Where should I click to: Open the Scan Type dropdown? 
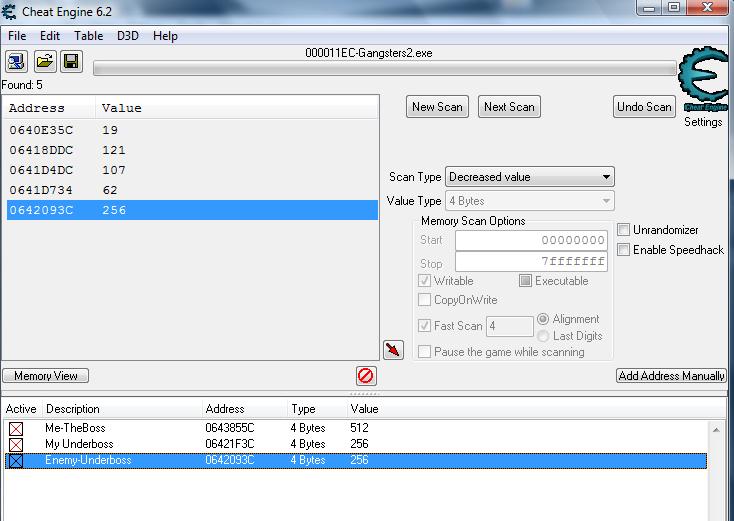point(529,177)
